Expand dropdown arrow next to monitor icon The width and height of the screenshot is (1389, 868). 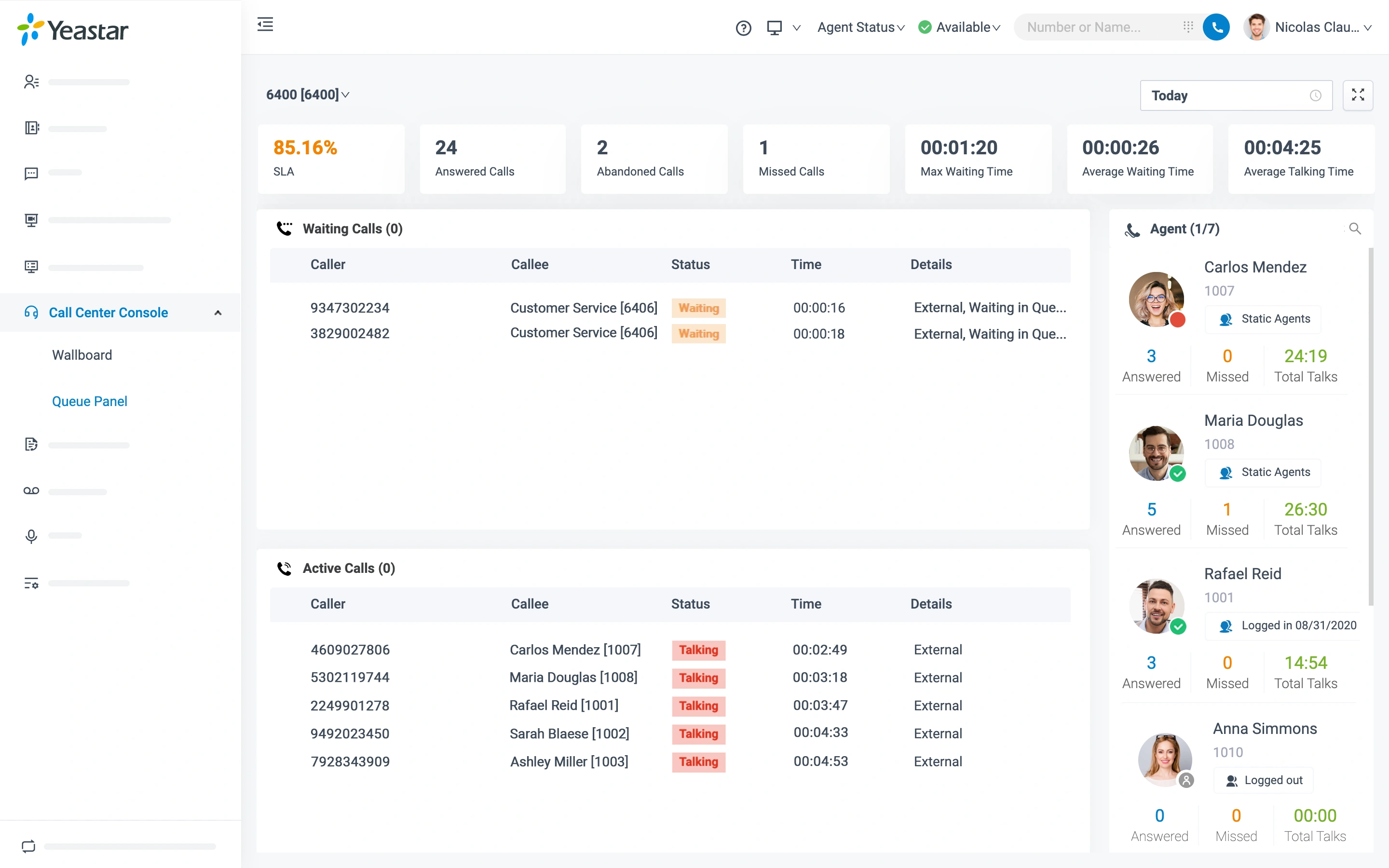click(797, 27)
